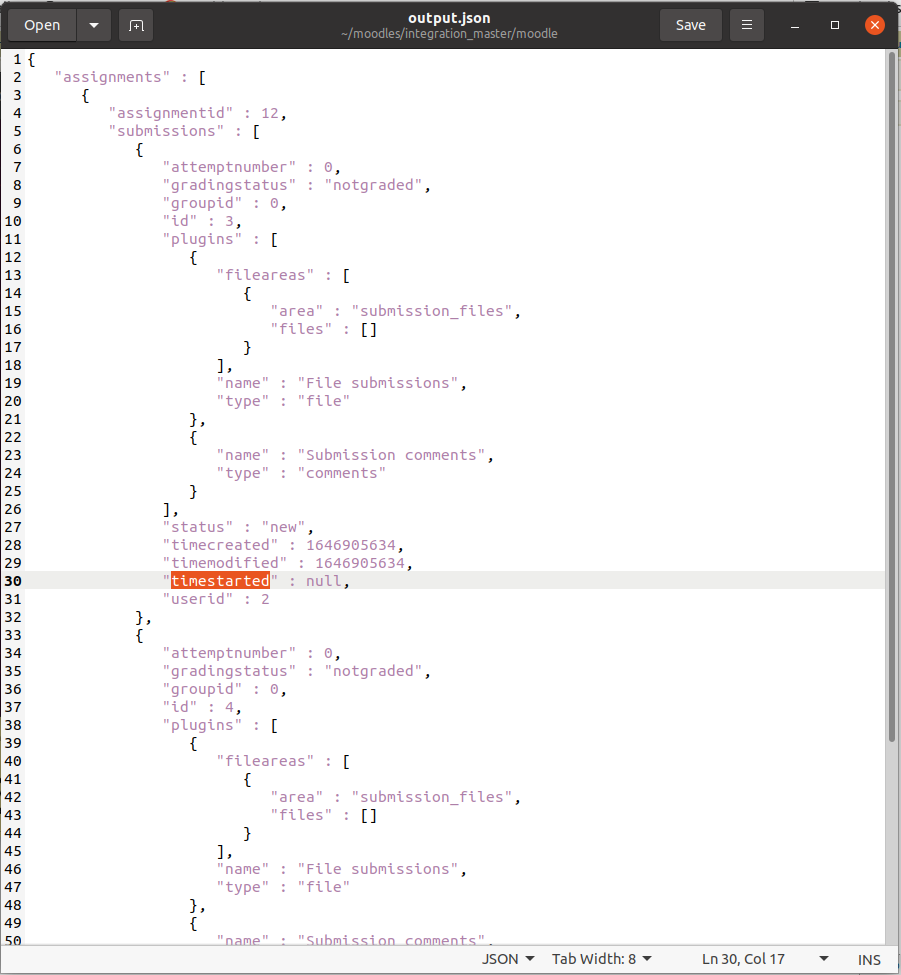This screenshot has height=975, width=901.
Task: Click "groupid" on line 9
Action: (202, 203)
